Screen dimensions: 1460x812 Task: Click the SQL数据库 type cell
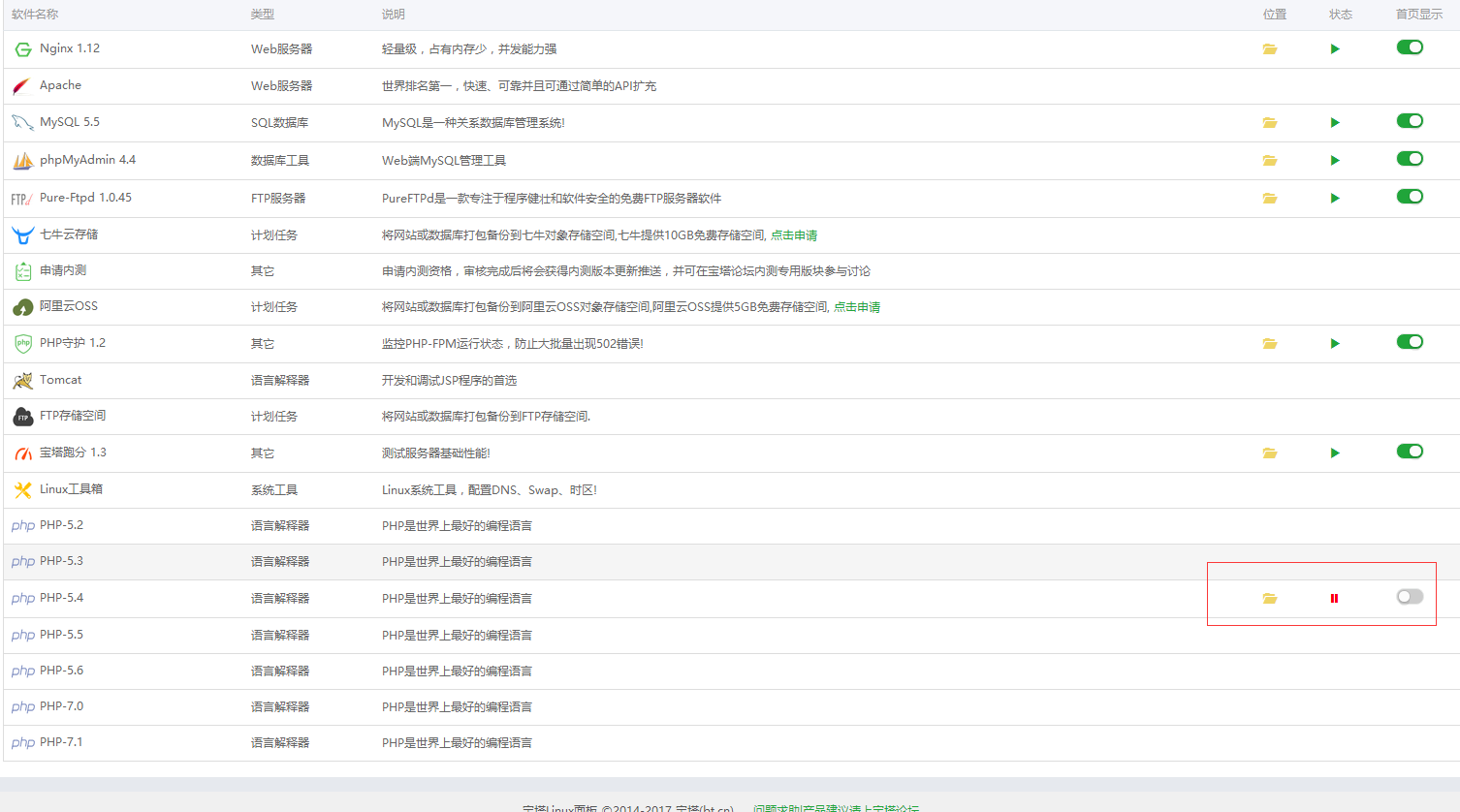click(x=279, y=123)
